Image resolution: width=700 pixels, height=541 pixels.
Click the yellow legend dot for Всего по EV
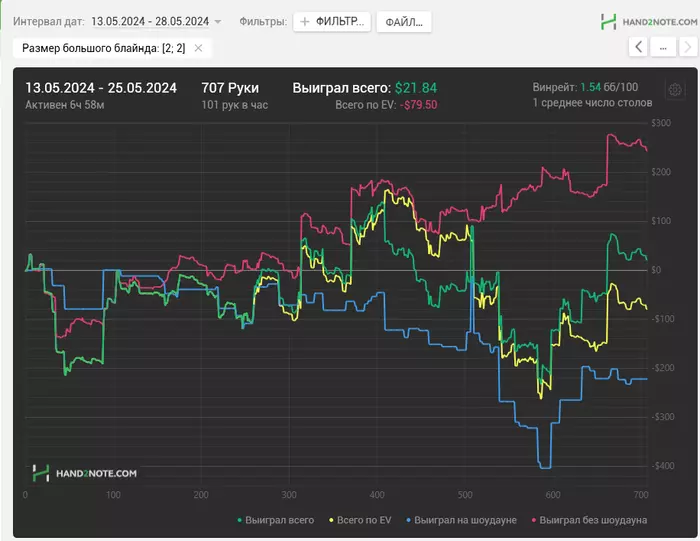(x=331, y=520)
